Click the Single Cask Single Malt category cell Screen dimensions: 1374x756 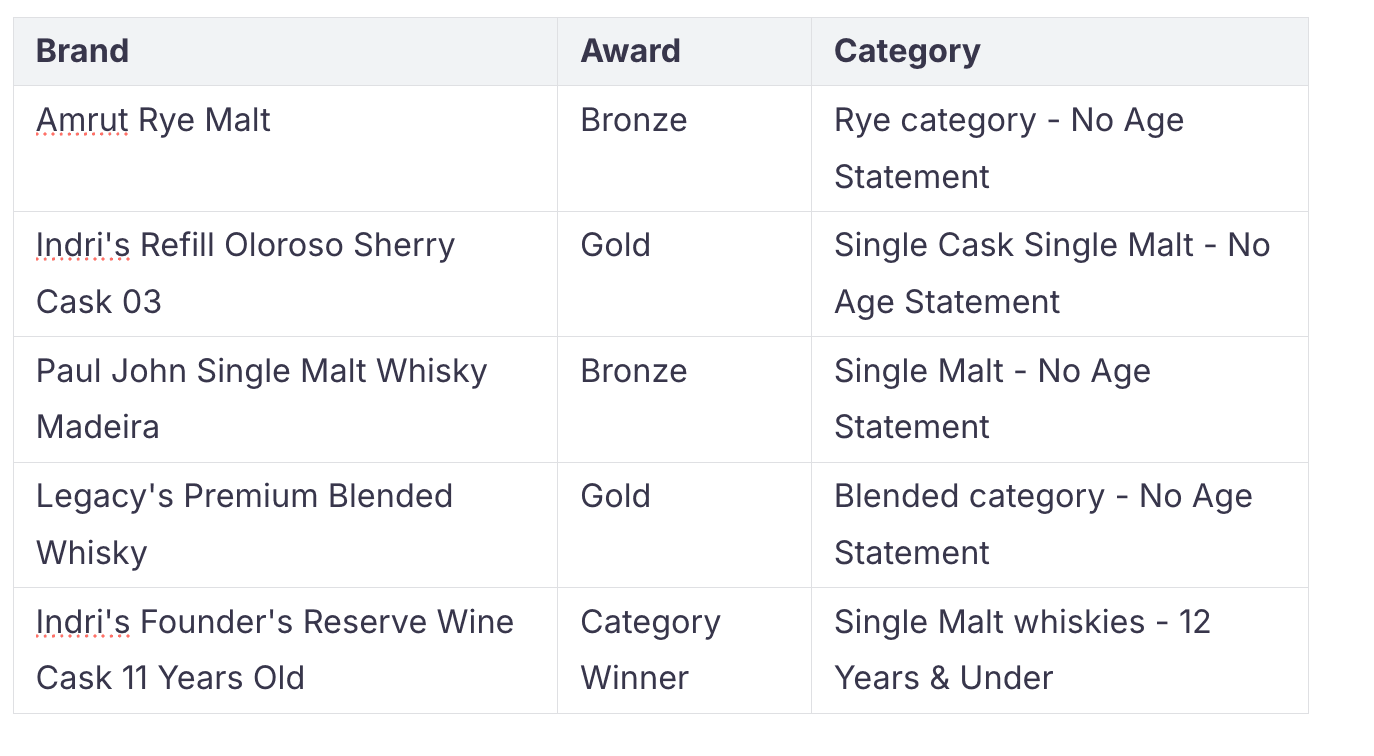pyautogui.click(x=1051, y=273)
